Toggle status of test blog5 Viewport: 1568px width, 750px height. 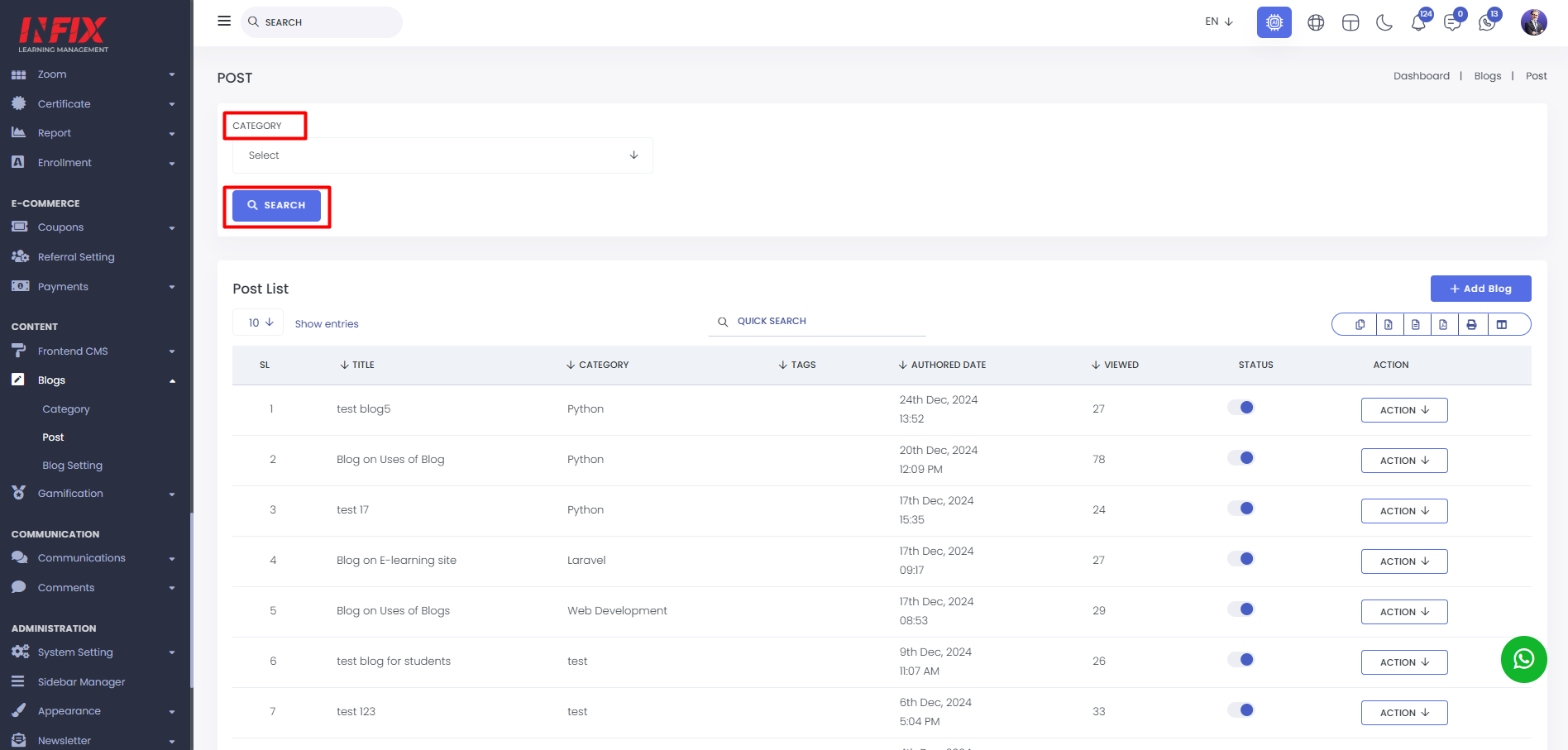coord(1241,408)
